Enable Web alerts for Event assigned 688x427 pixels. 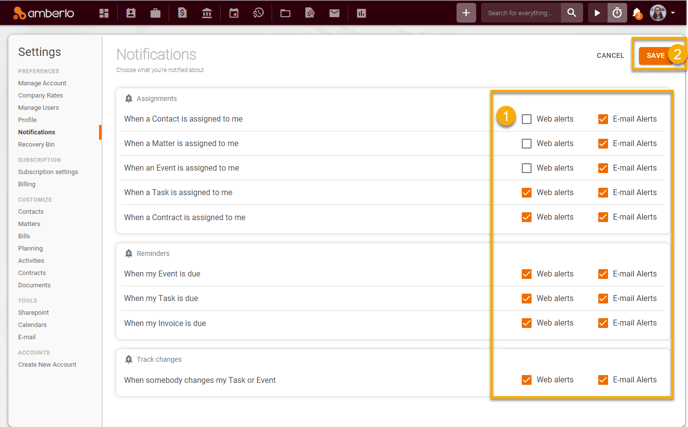coord(527,168)
